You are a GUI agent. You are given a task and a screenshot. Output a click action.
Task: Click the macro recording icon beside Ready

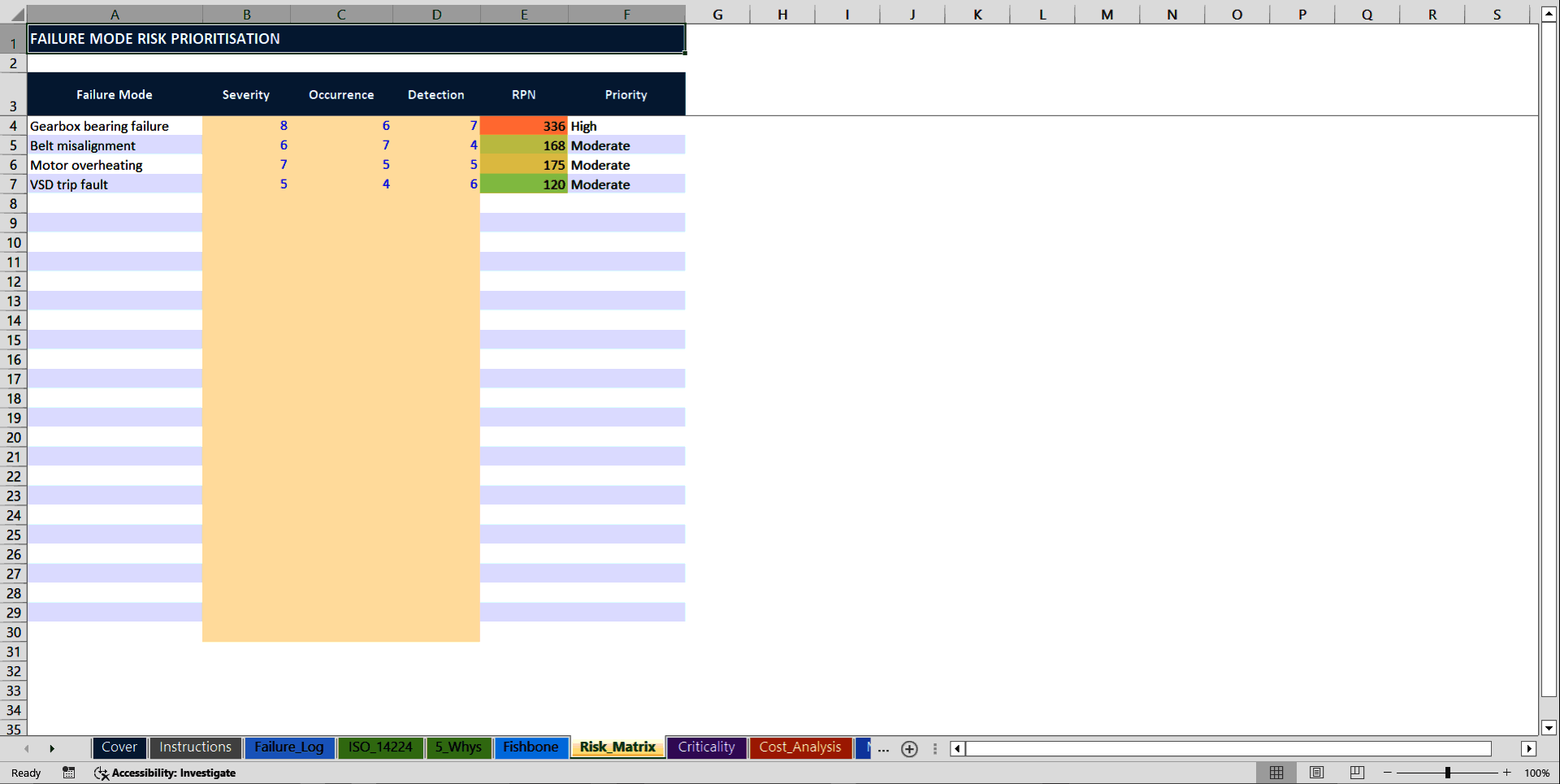(x=68, y=773)
